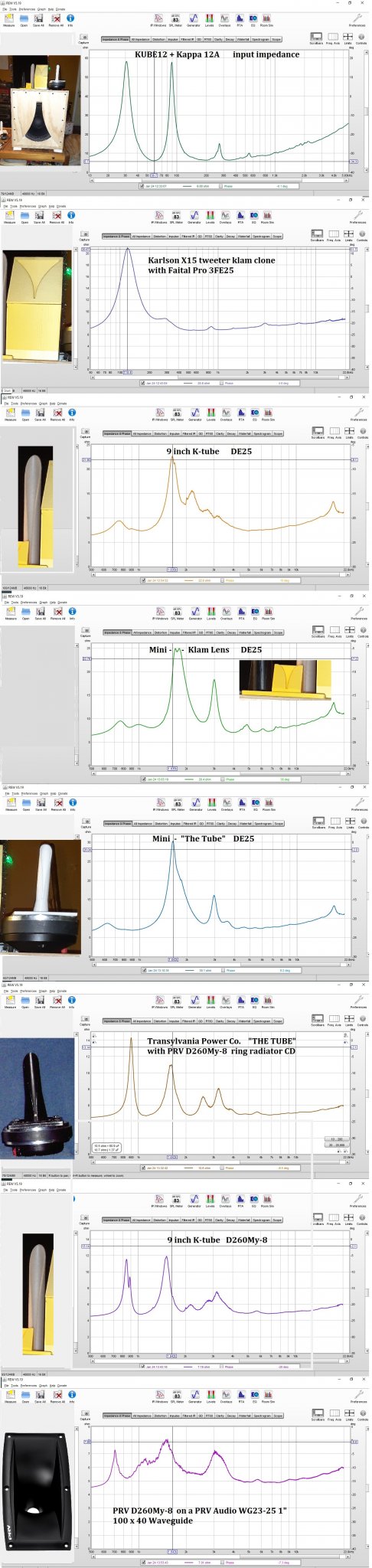The width and height of the screenshot is (372, 1568).
Task: Open File menu in KUBE12 + Kappa 12A window
Action: (x=5, y=8)
